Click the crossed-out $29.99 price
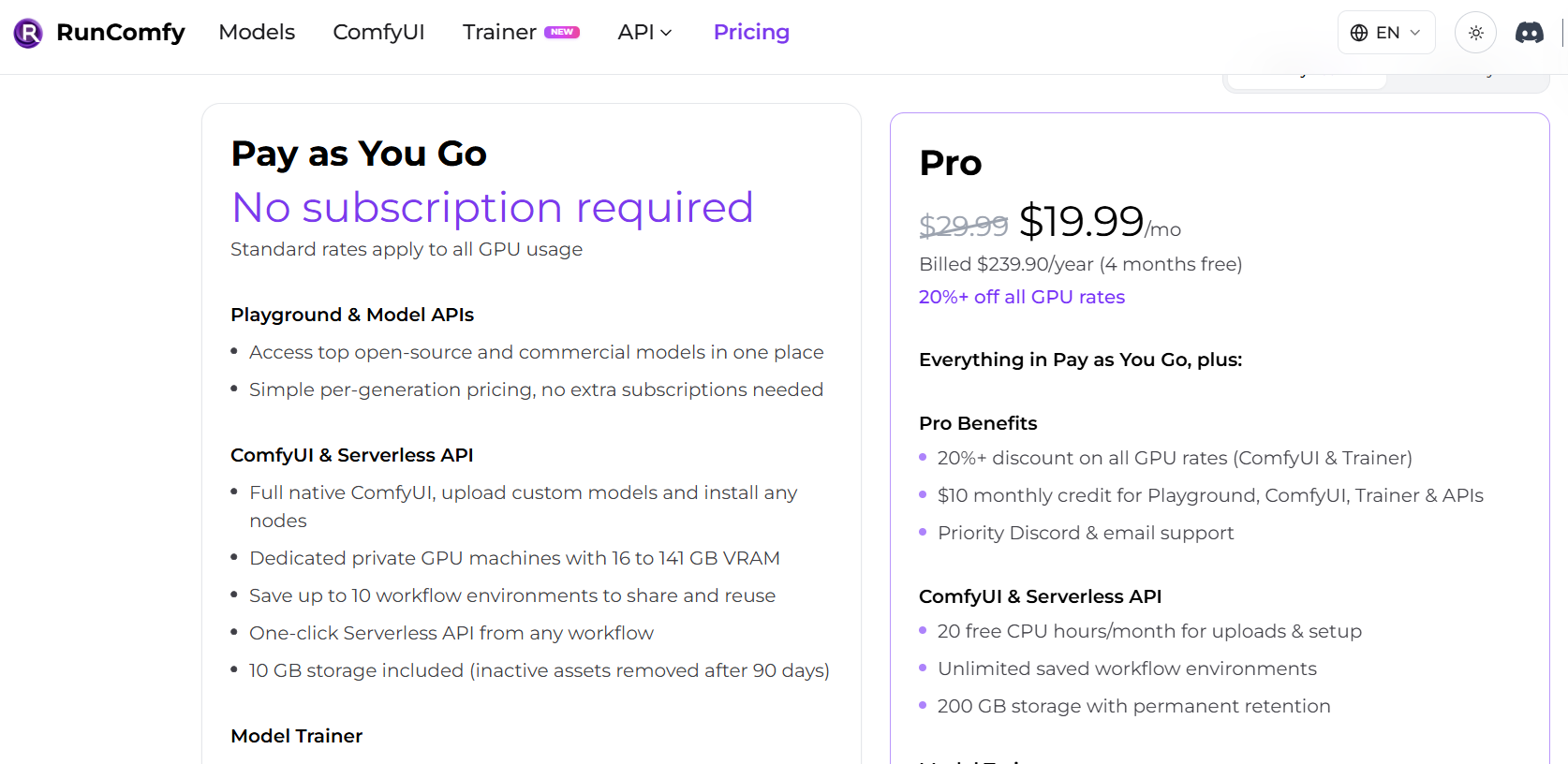Screen dimensions: 1568x764 tap(963, 226)
